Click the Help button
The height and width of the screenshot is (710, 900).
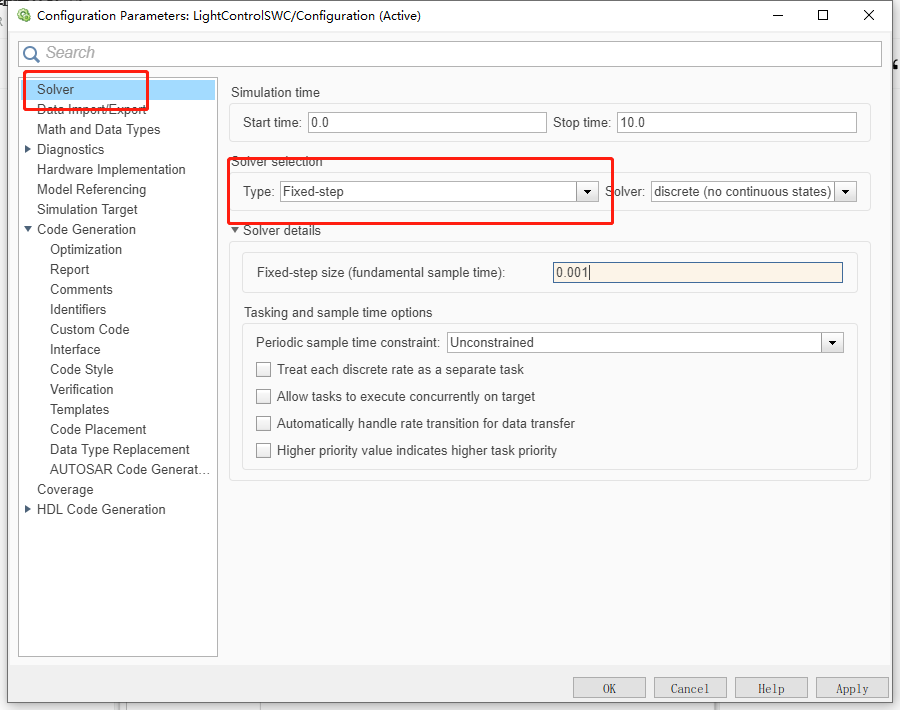pyautogui.click(x=771, y=688)
